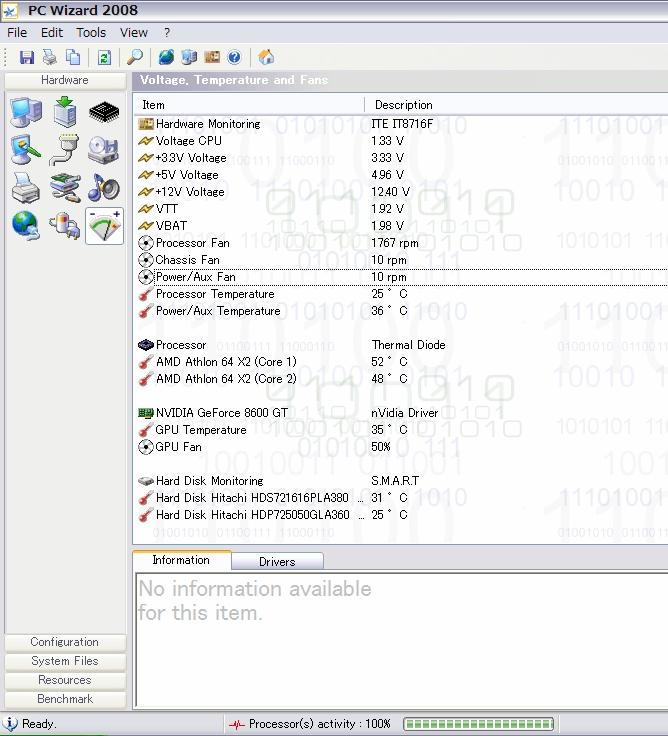Click the Copy toolbar icon
Viewport: 668px width, 736px height.
(72, 57)
